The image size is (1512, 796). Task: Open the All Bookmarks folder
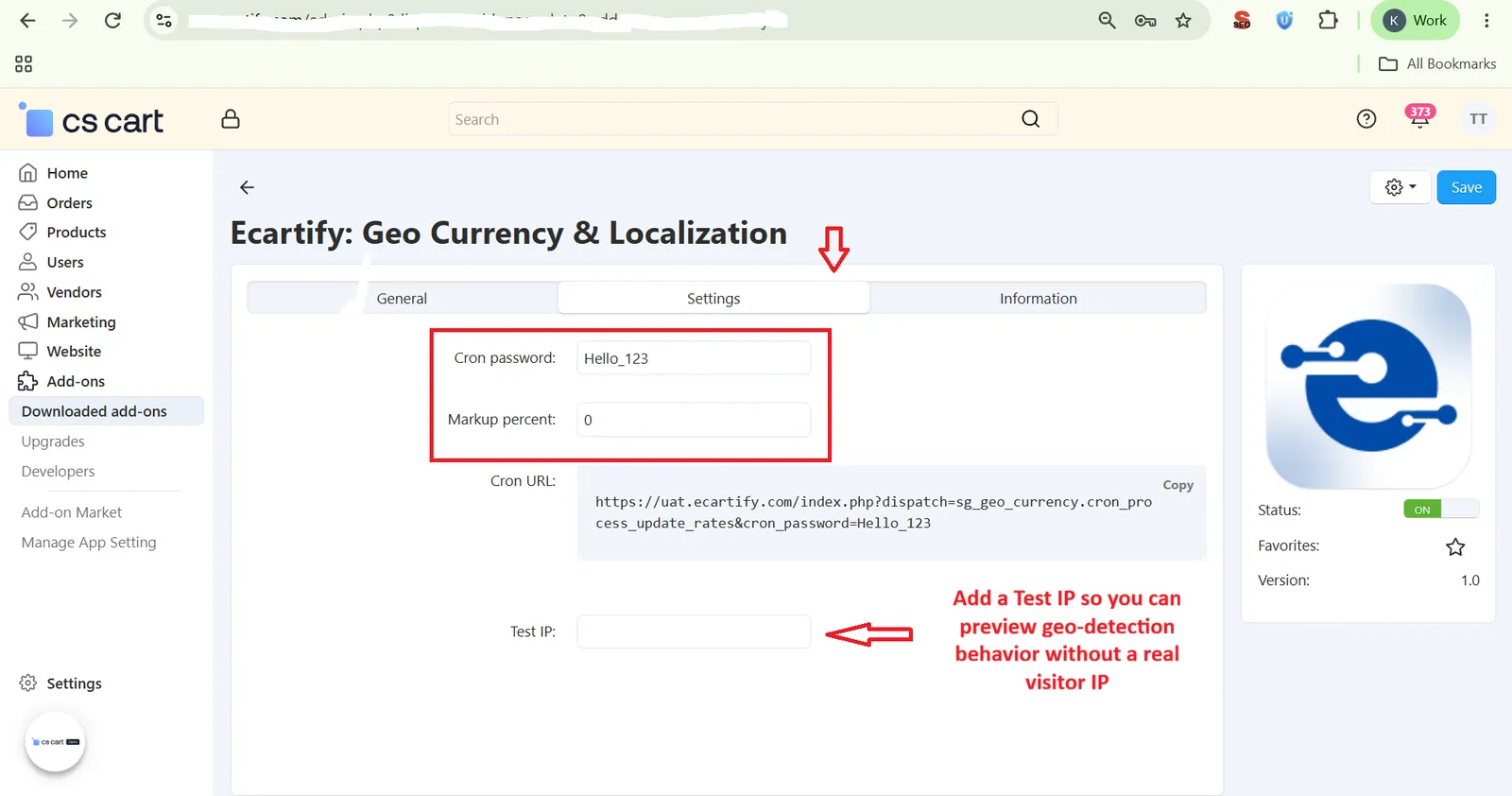[x=1437, y=63]
